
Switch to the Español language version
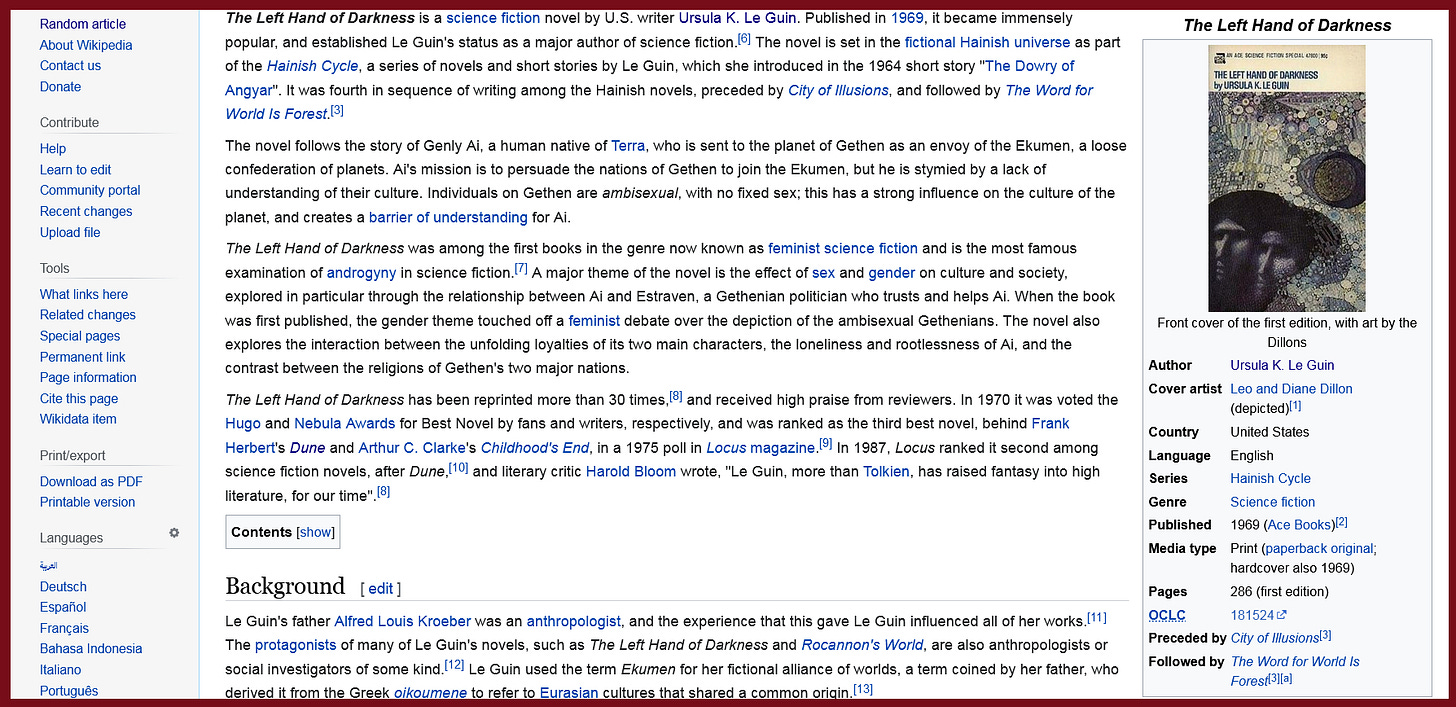click(x=63, y=607)
